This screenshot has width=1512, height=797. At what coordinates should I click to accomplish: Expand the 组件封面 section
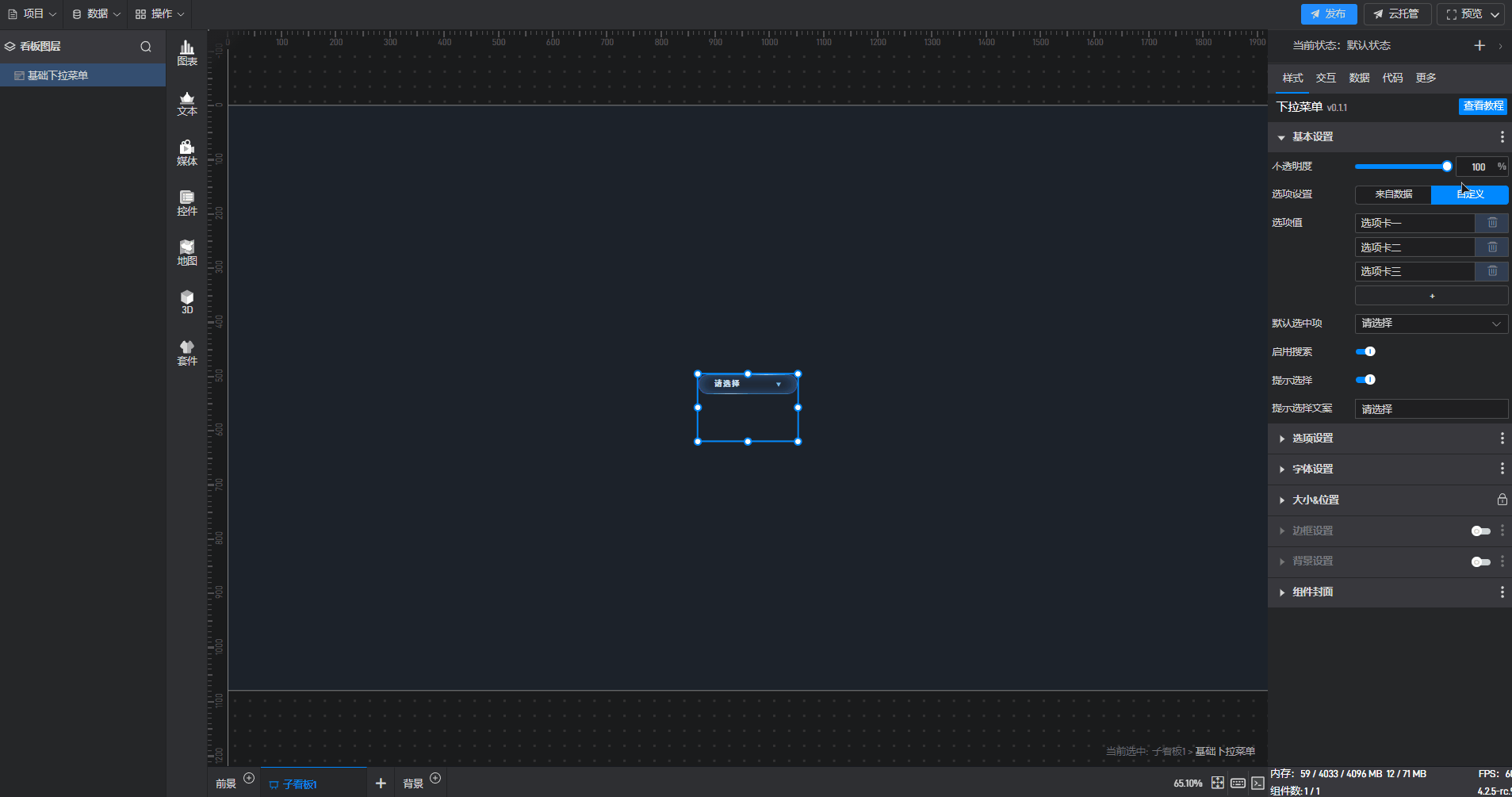[1281, 592]
